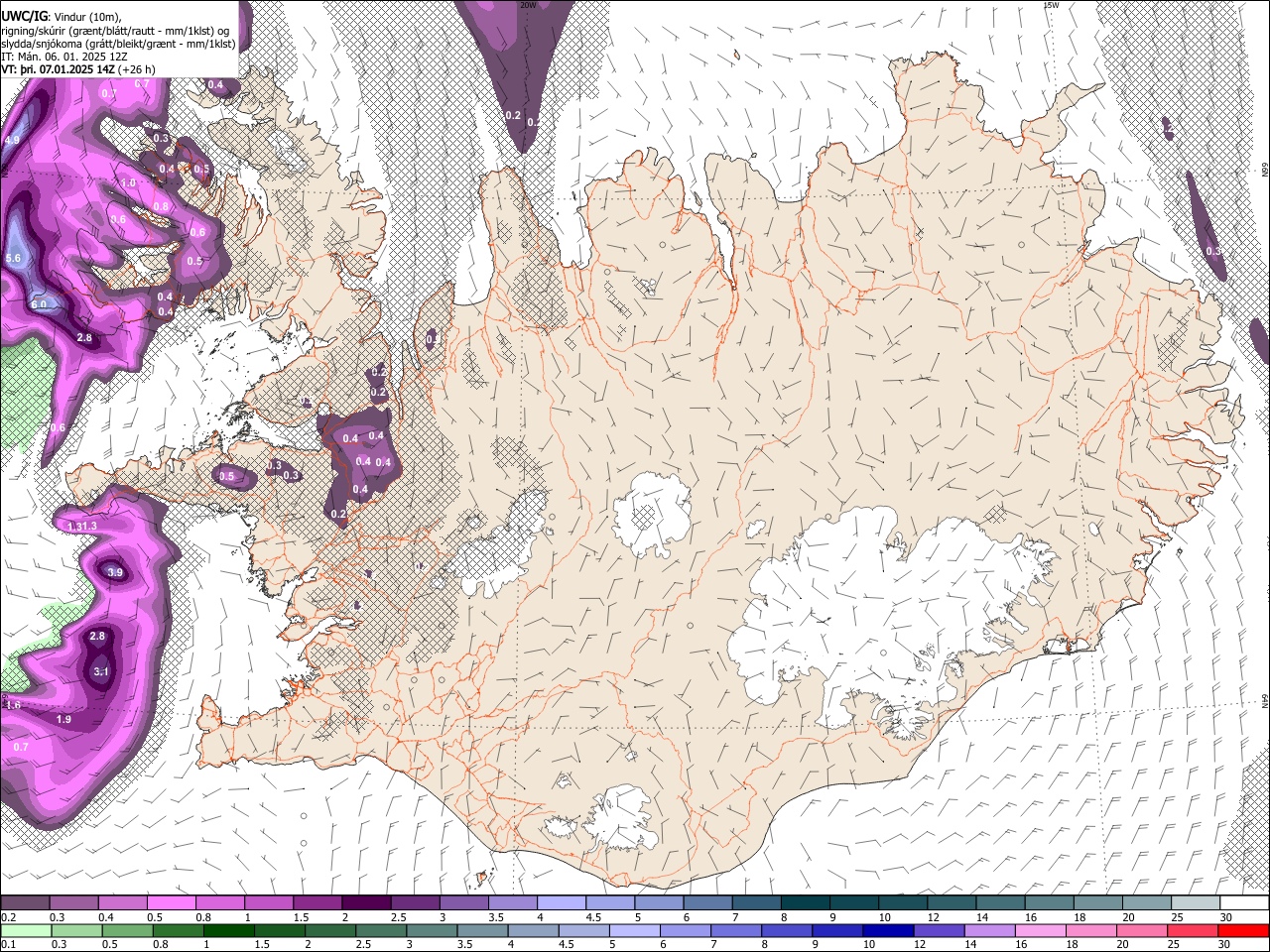Click the 1.9 precipitation value on the map
Image resolution: width=1270 pixels, height=952 pixels.
click(x=63, y=719)
